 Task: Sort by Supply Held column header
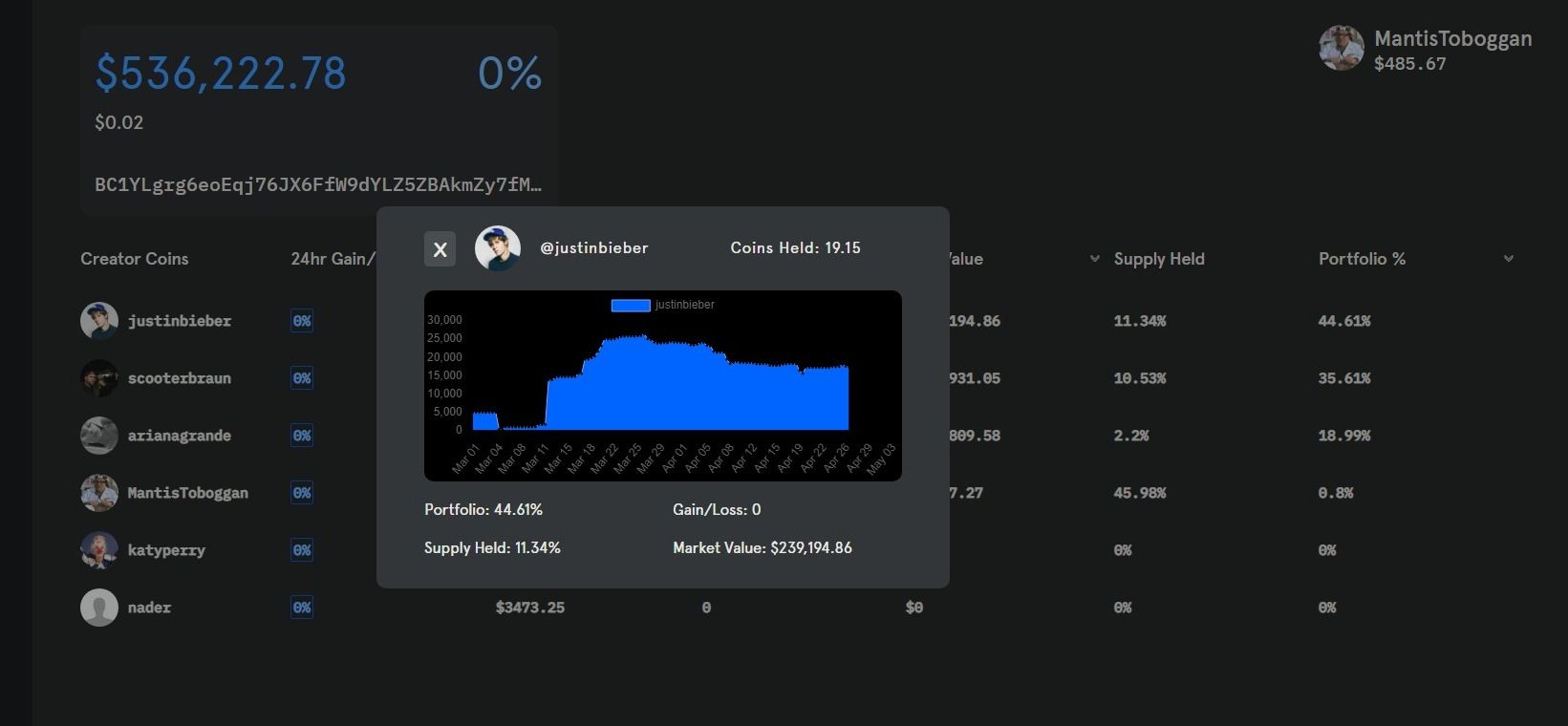point(1159,259)
